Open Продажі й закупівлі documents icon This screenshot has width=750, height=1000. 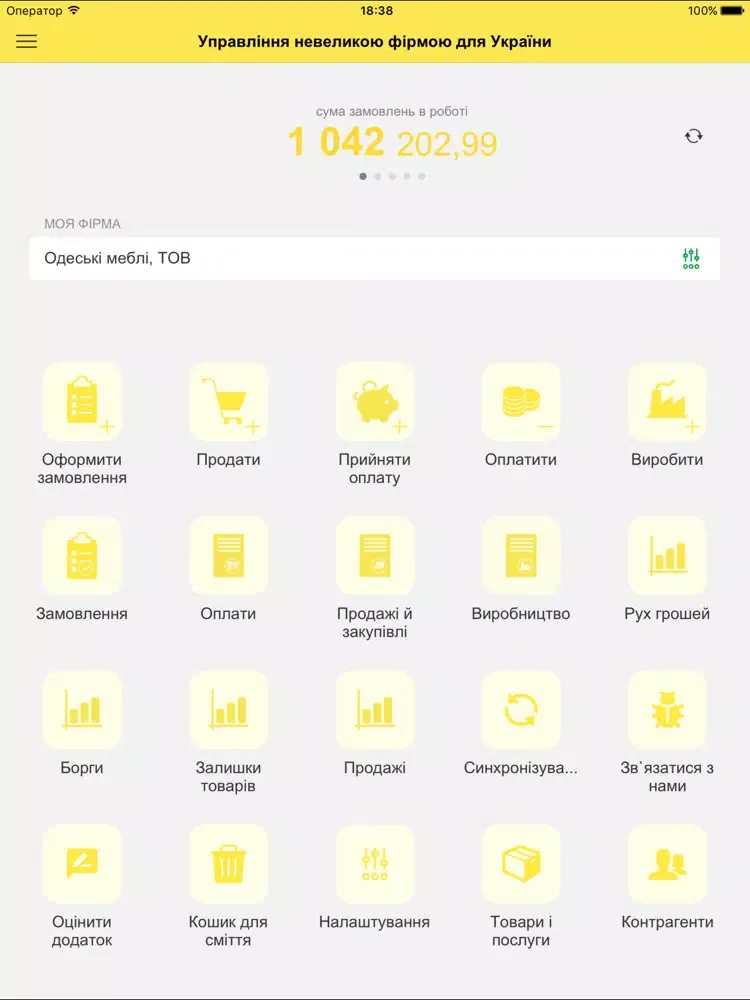point(375,555)
